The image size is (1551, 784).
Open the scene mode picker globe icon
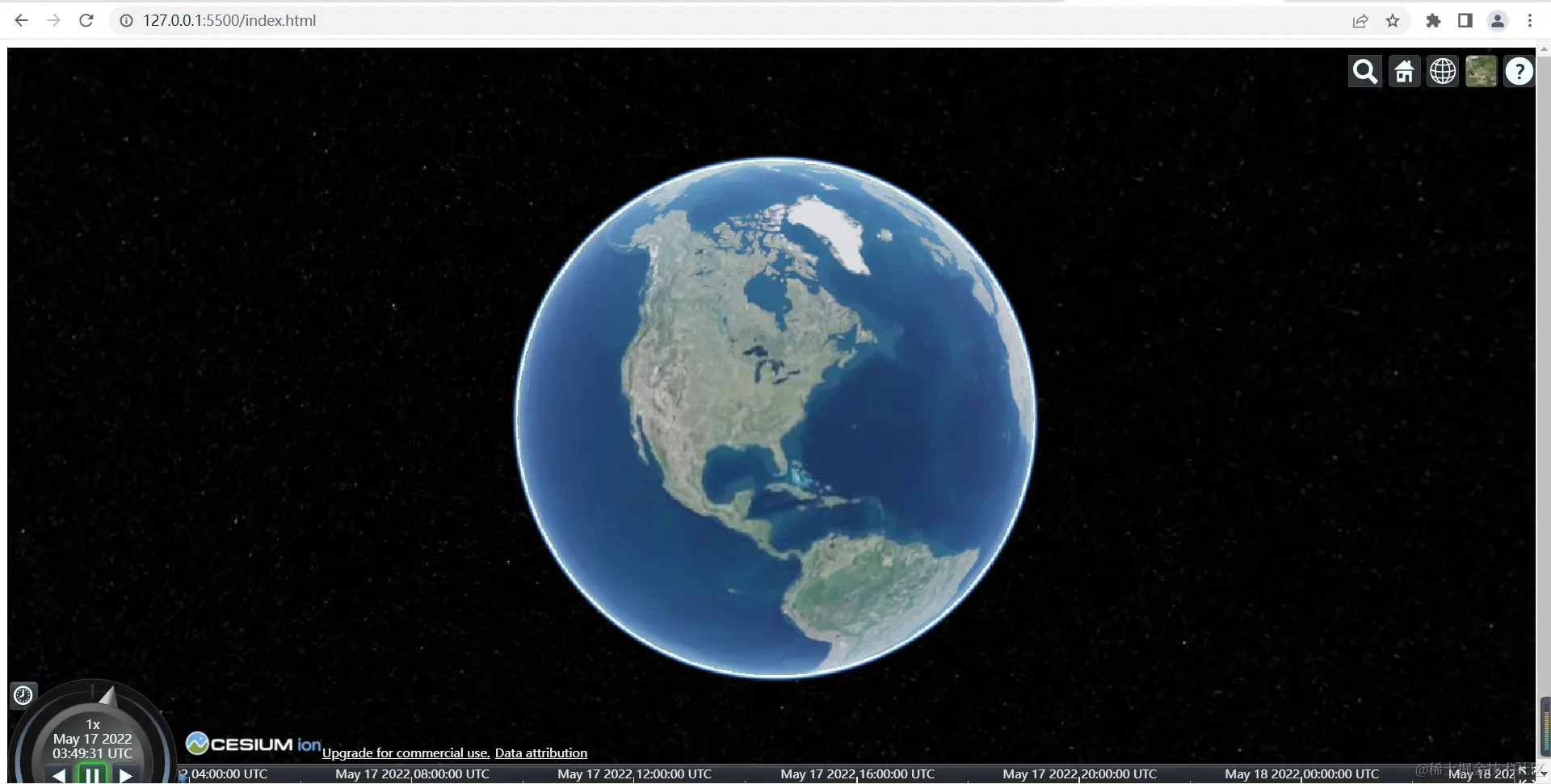pyautogui.click(x=1443, y=72)
